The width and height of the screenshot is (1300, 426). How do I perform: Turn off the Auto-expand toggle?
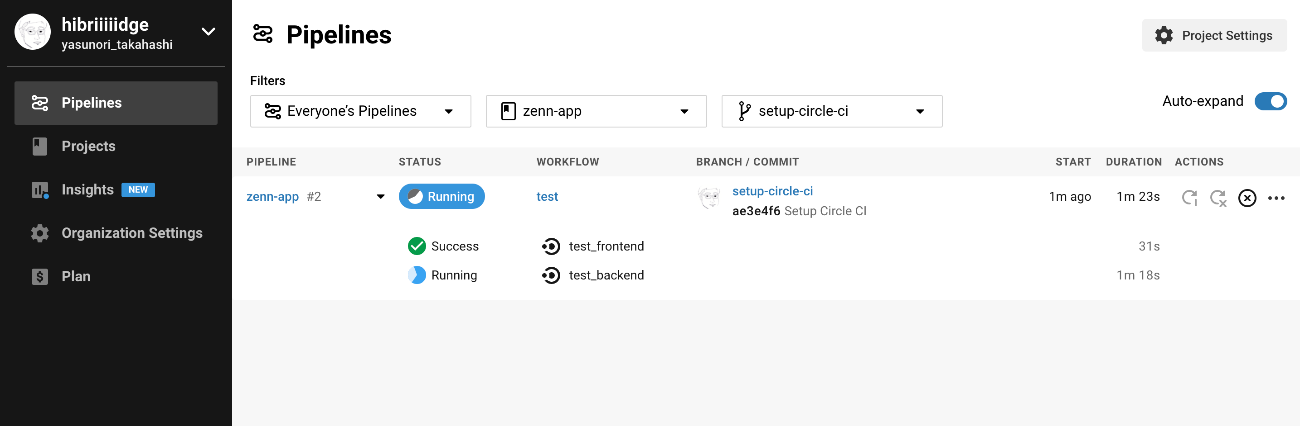[x=1271, y=101]
